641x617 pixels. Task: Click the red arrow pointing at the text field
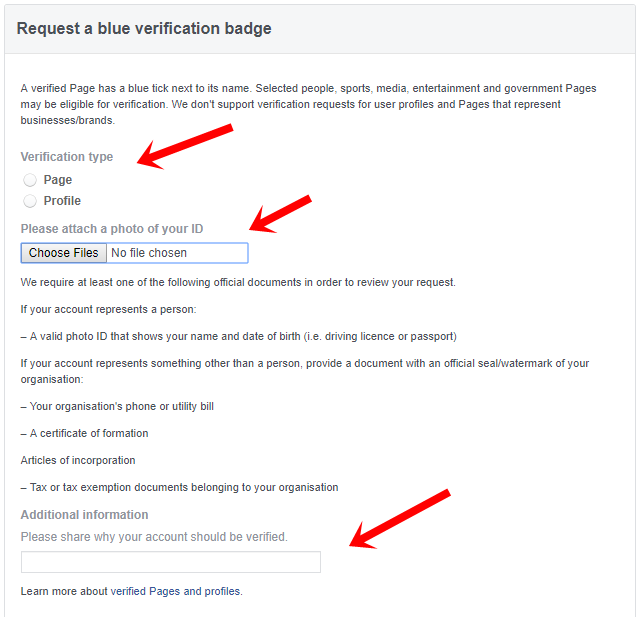tap(400, 519)
